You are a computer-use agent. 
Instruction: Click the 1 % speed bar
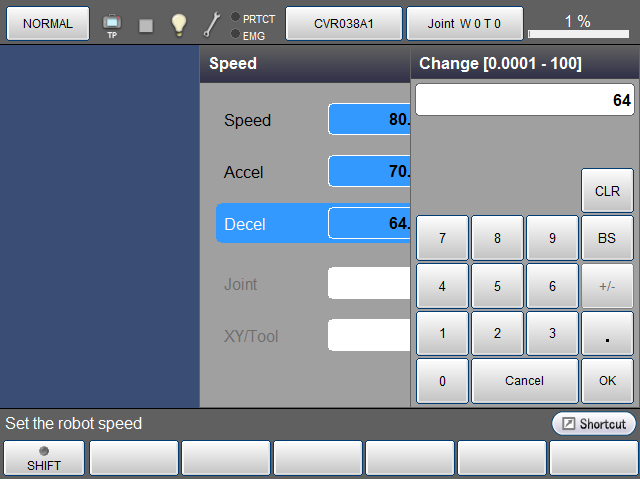[578, 23]
